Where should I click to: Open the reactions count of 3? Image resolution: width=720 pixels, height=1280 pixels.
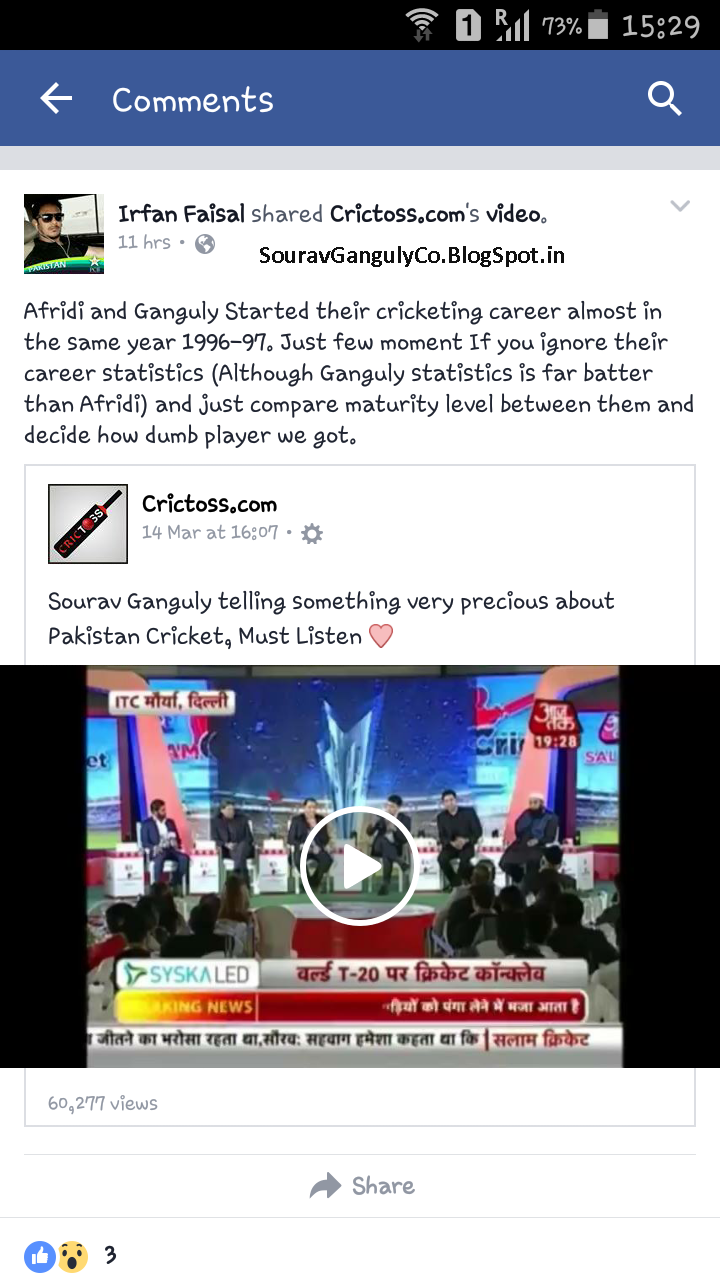tap(110, 1254)
